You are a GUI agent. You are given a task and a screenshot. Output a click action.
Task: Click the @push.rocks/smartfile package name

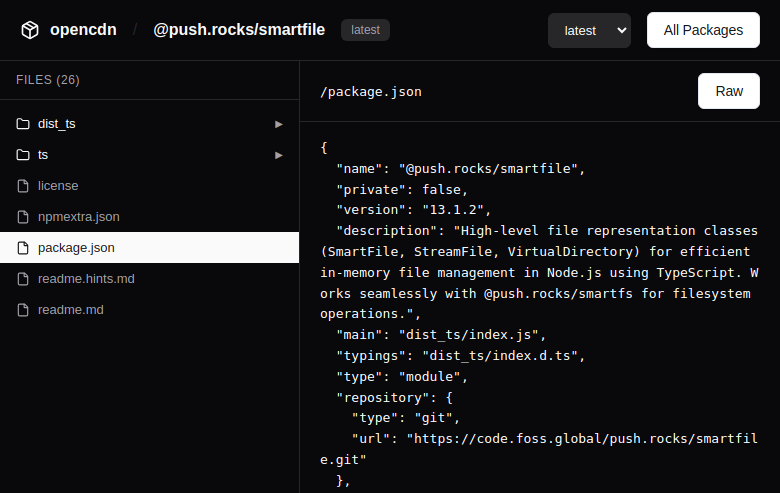(x=239, y=30)
